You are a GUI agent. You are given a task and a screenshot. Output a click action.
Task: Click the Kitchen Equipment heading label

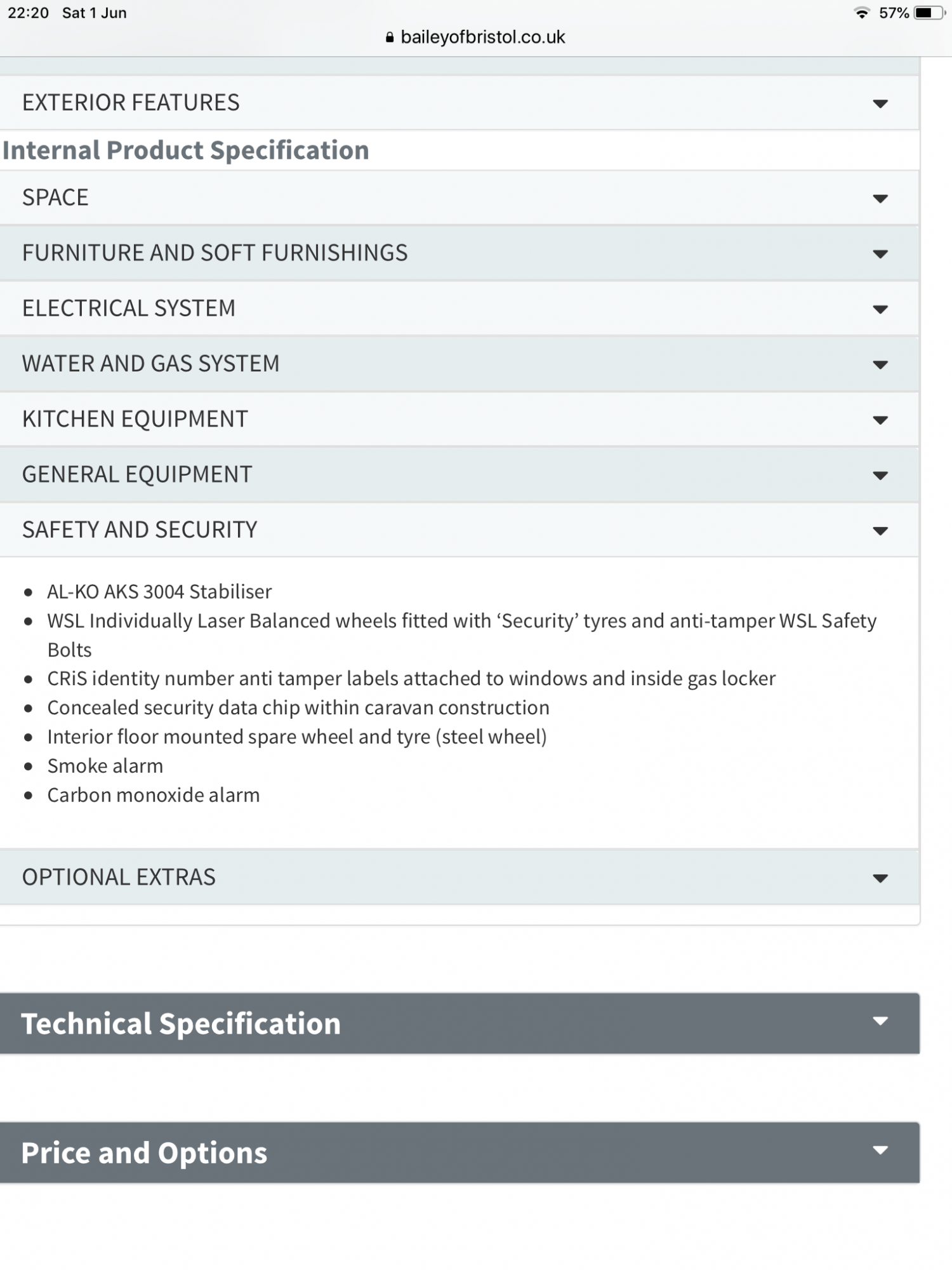(135, 419)
